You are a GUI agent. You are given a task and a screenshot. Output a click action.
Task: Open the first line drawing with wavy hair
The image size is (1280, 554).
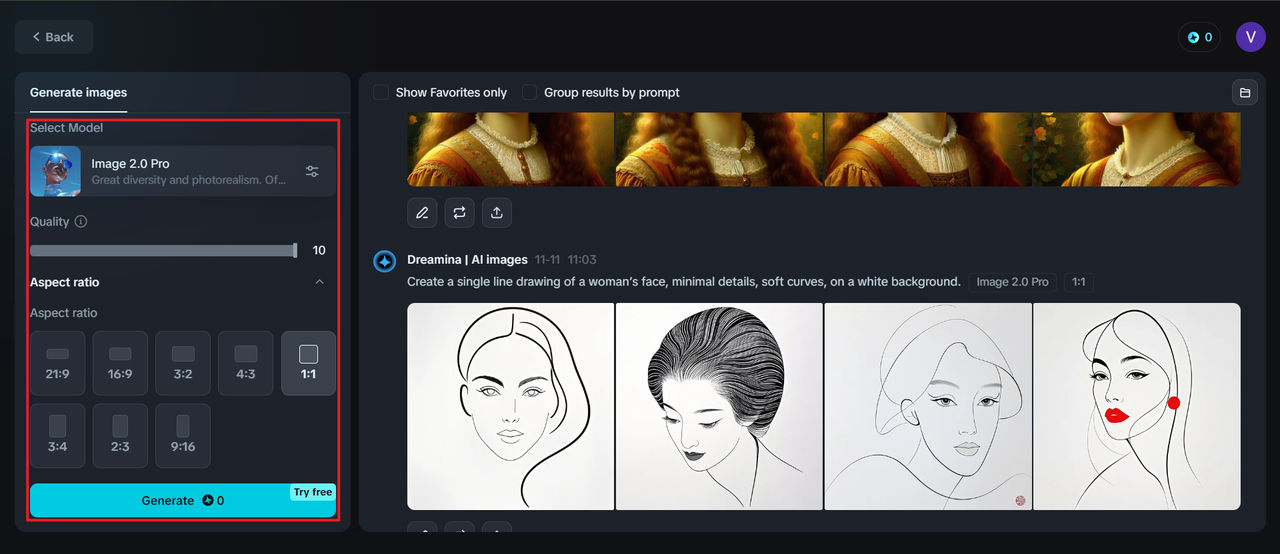coord(511,406)
